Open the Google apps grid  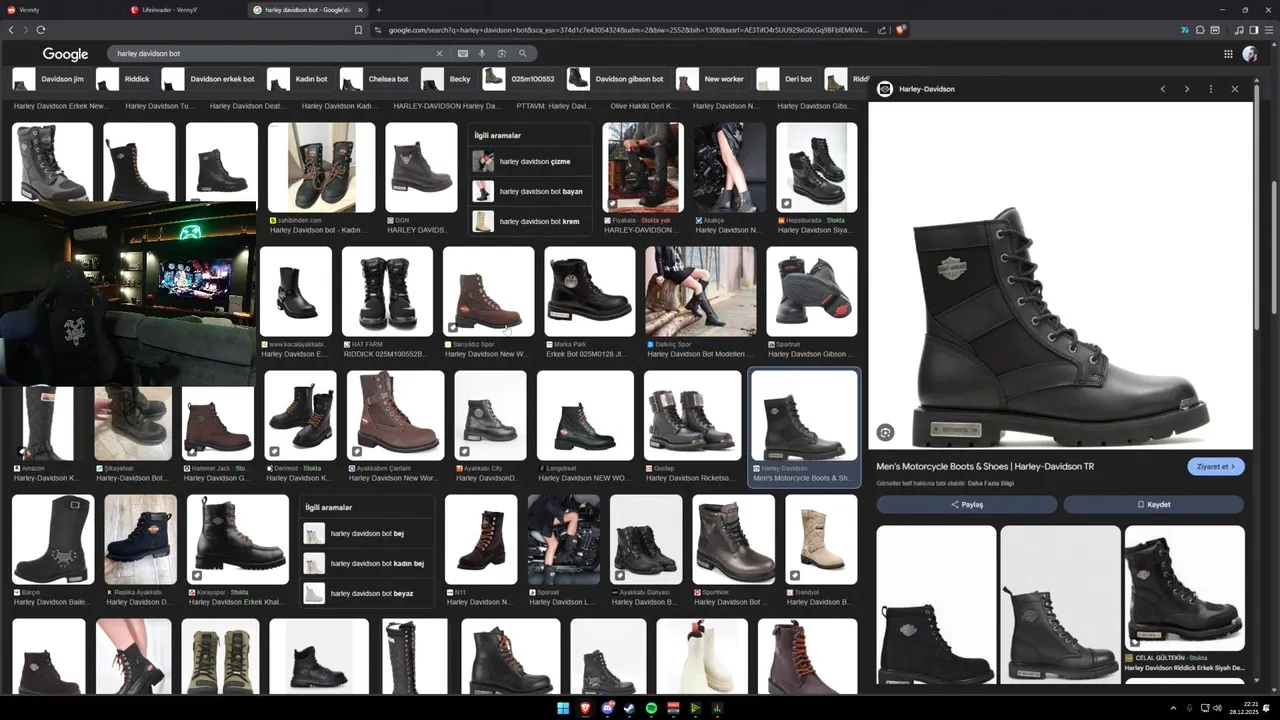(1228, 54)
